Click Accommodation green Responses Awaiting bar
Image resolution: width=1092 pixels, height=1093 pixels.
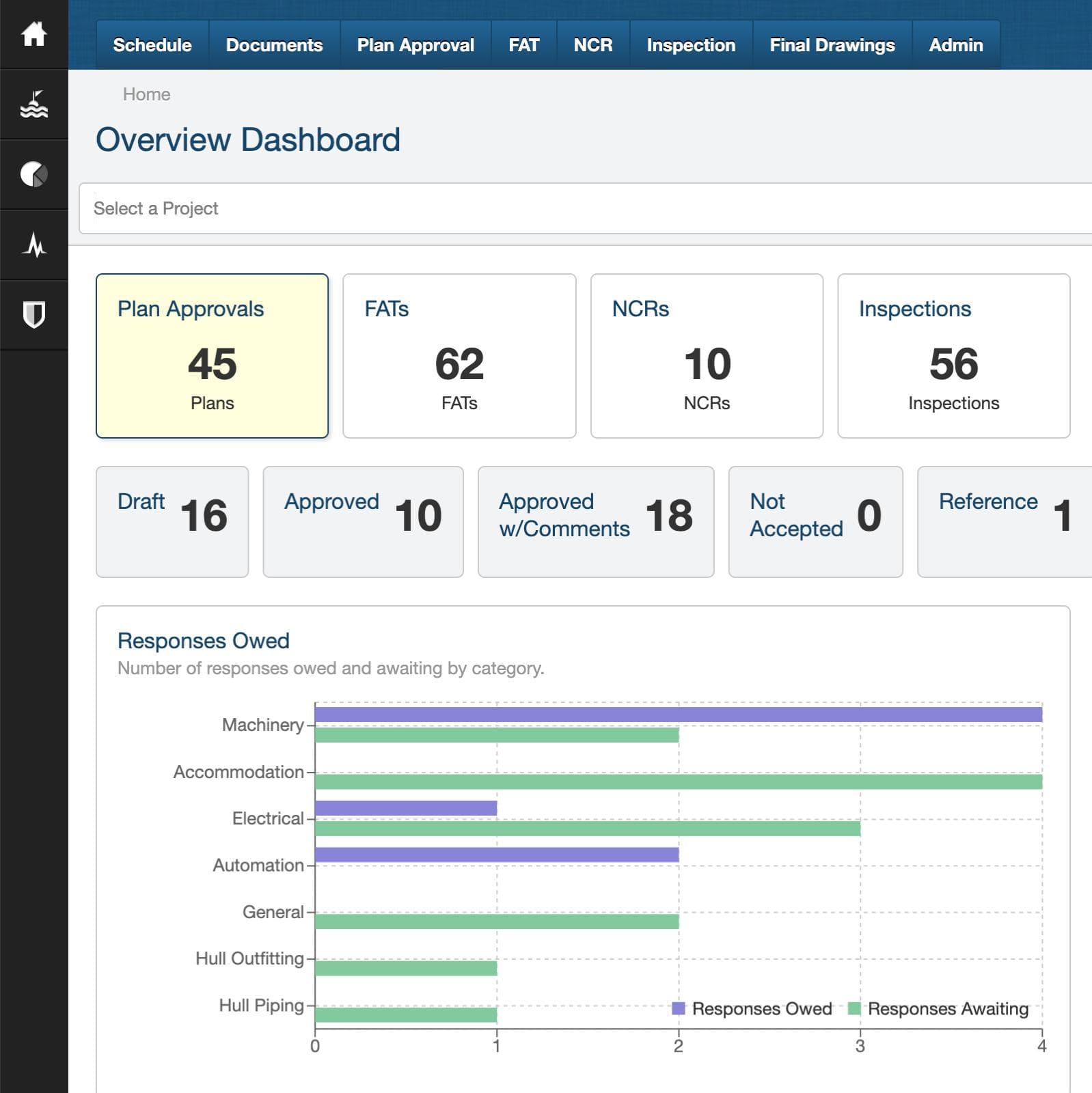tap(679, 781)
